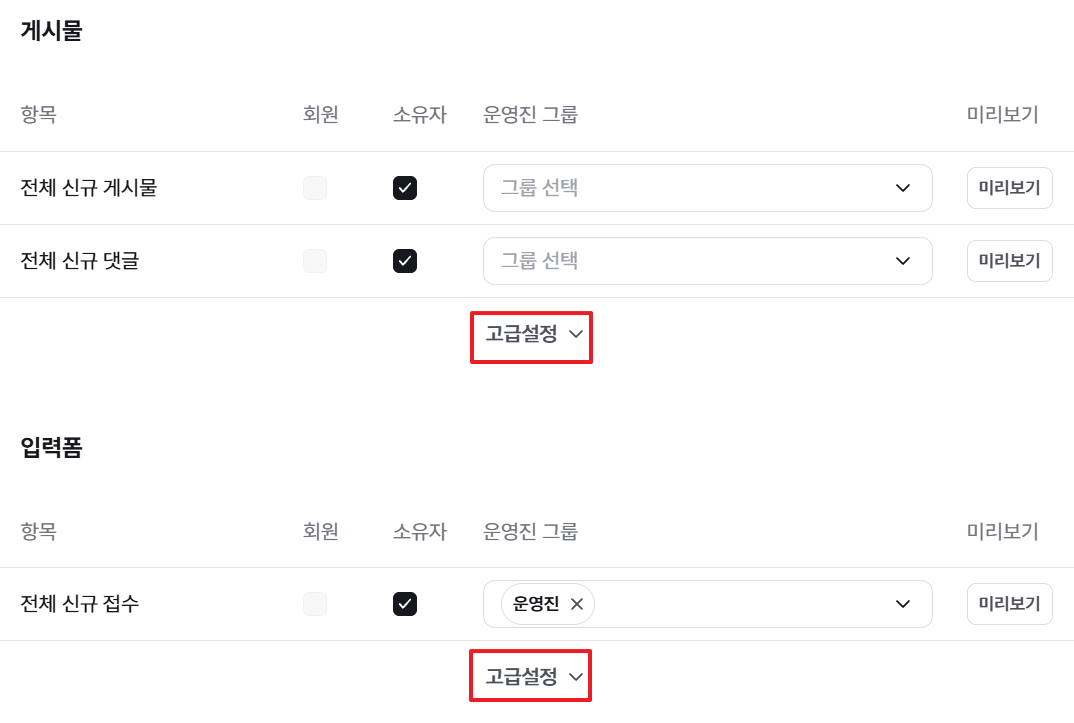This screenshot has height=723, width=1074.
Task: Expand 고급설정 under the 입력폼 section
Action: tap(532, 677)
